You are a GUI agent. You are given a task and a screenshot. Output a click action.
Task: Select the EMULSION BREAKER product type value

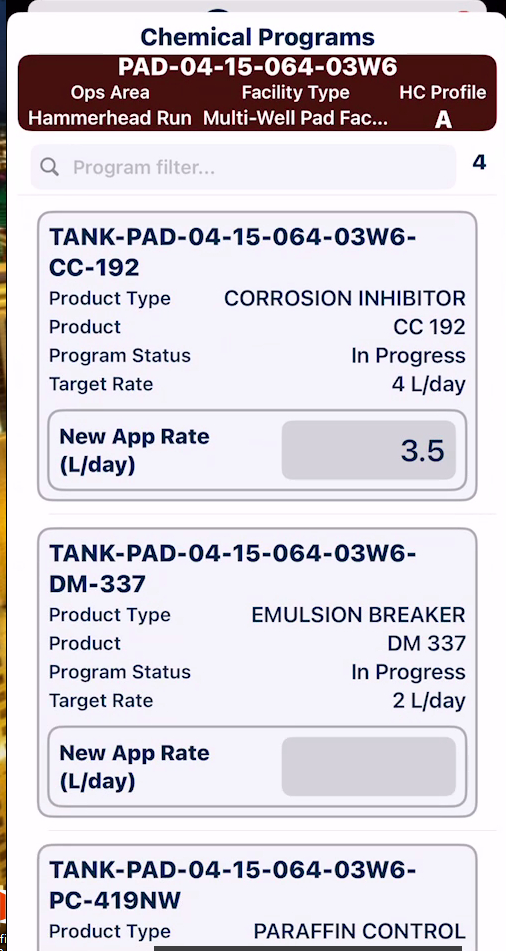click(x=358, y=615)
